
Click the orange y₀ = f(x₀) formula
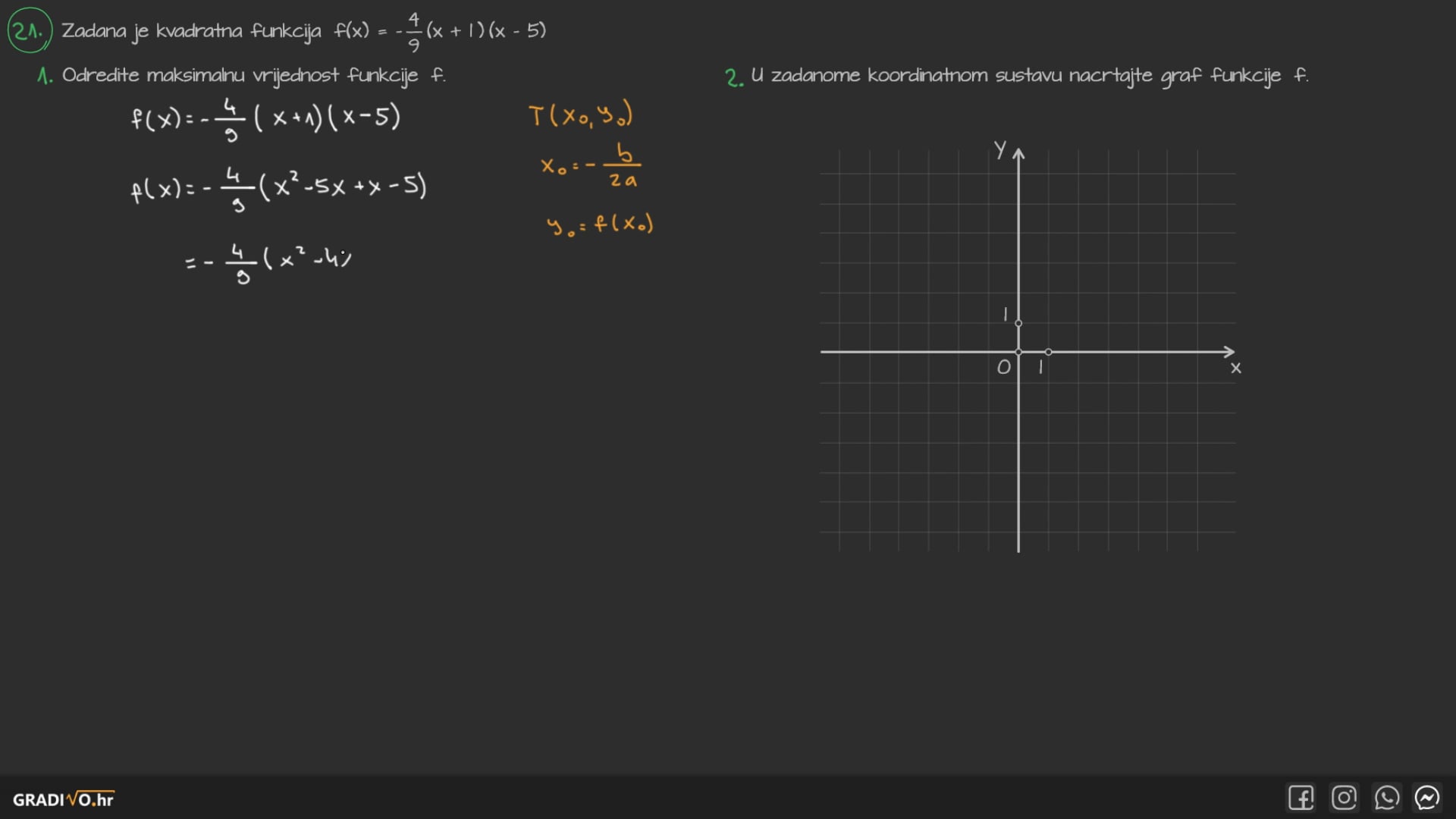coord(599,224)
